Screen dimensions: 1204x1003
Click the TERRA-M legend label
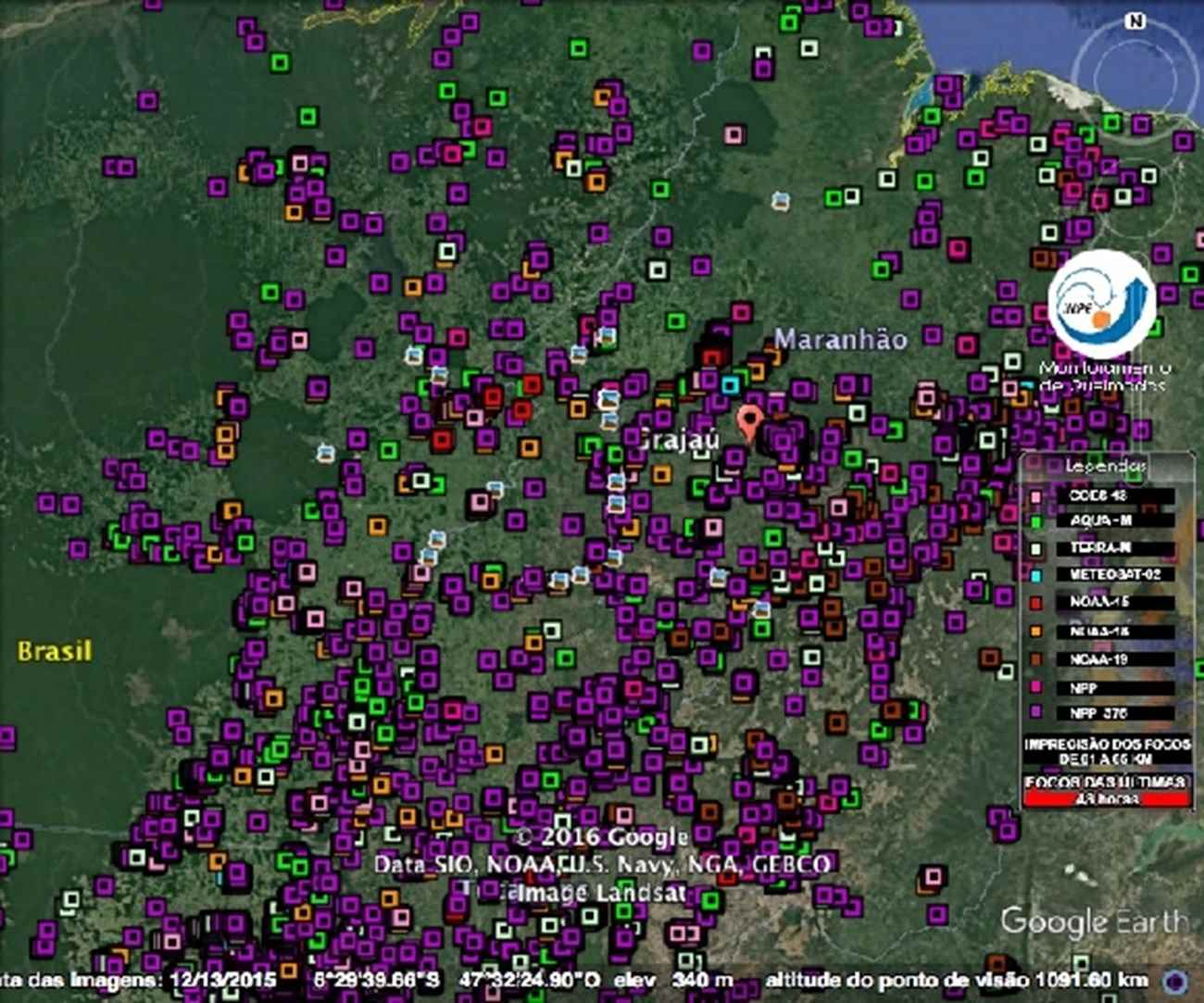point(1099,548)
